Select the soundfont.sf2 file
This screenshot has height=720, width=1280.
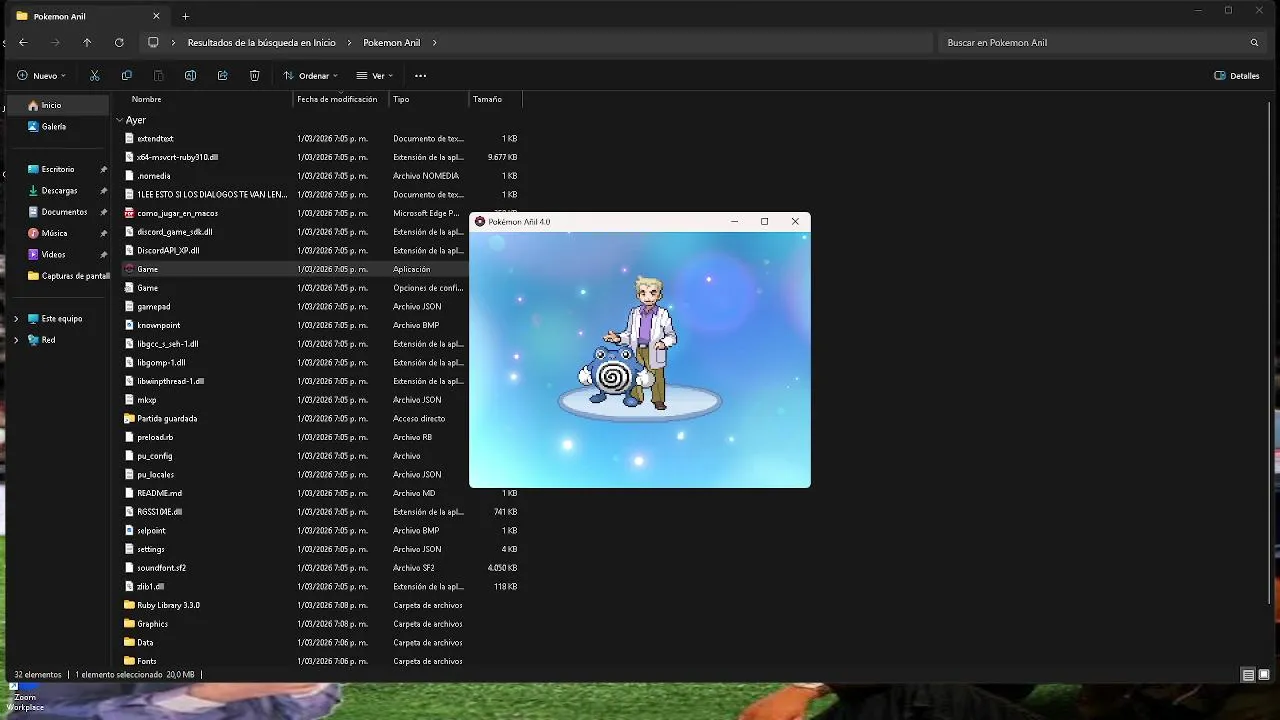coord(161,568)
